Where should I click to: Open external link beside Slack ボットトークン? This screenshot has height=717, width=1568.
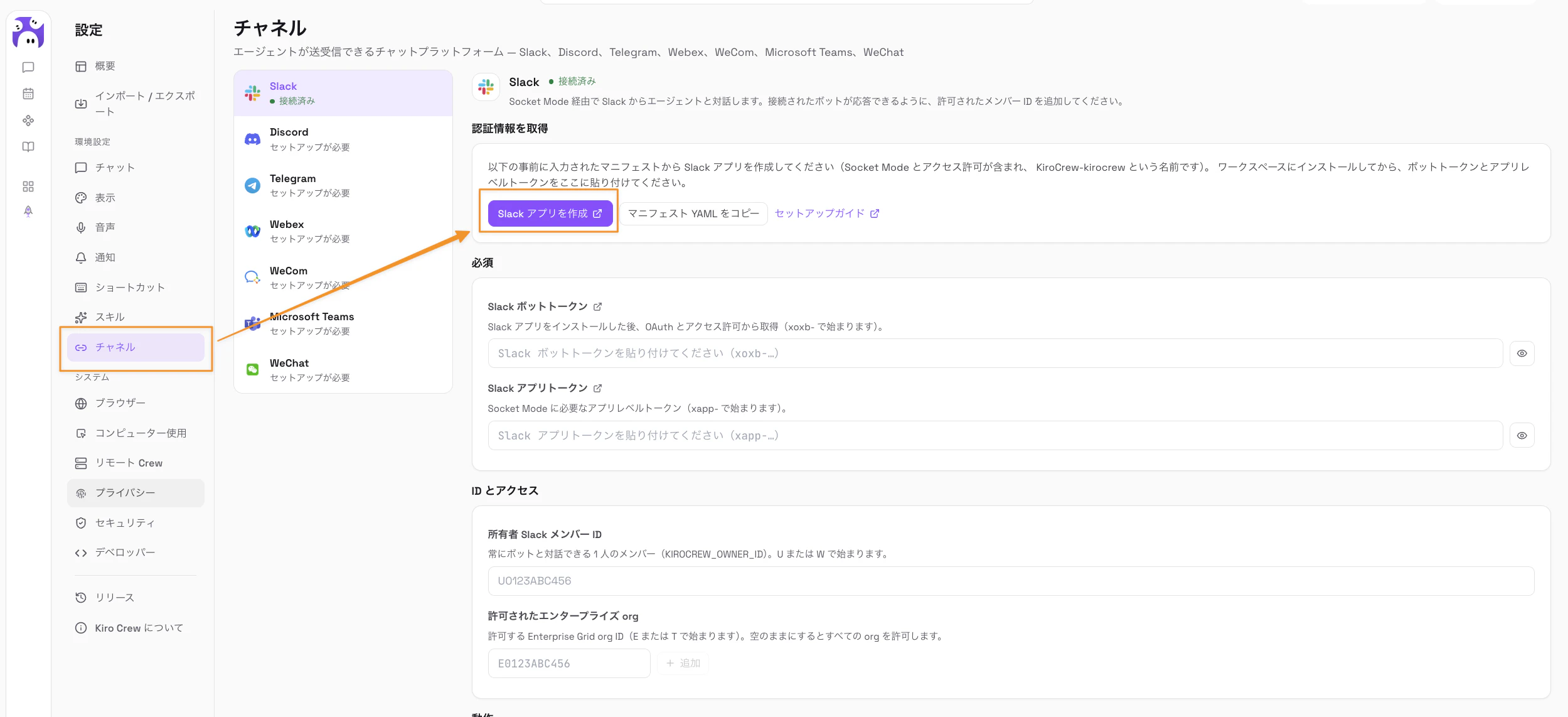click(597, 306)
